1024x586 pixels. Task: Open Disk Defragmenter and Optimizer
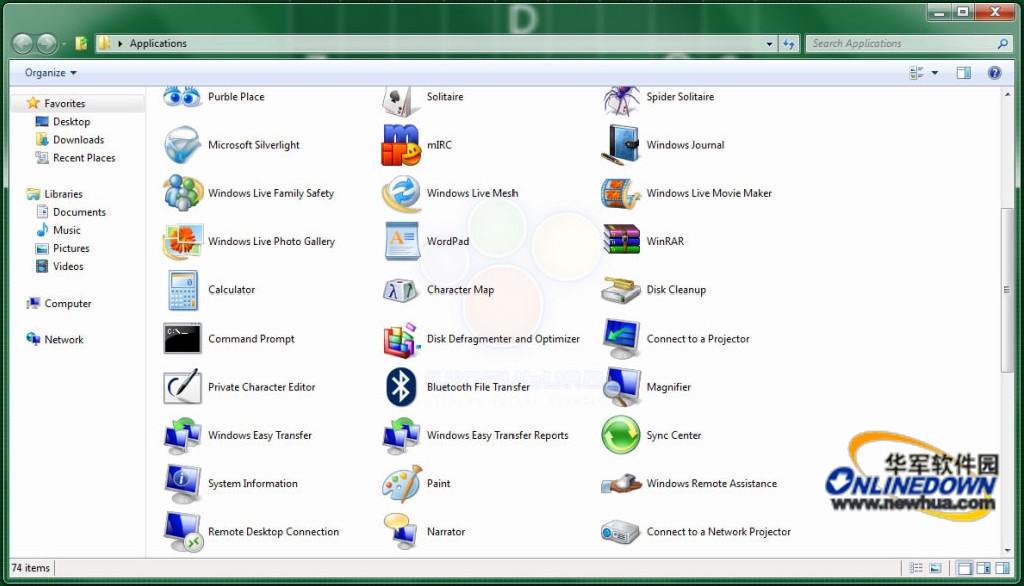click(x=401, y=339)
